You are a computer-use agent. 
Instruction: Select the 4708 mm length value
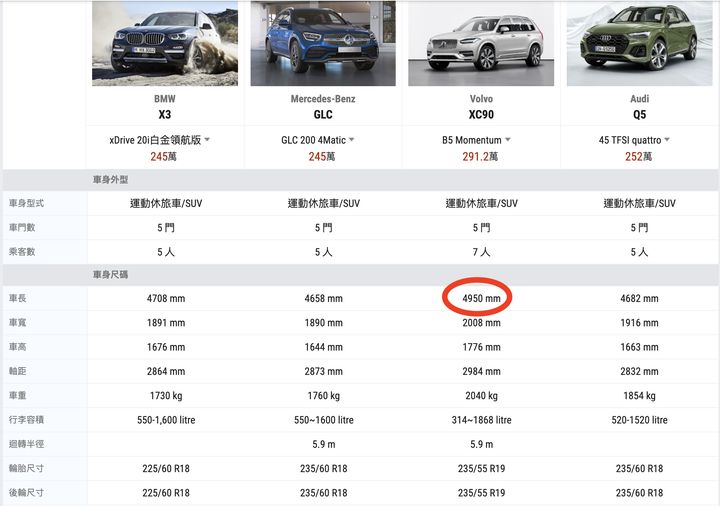166,298
